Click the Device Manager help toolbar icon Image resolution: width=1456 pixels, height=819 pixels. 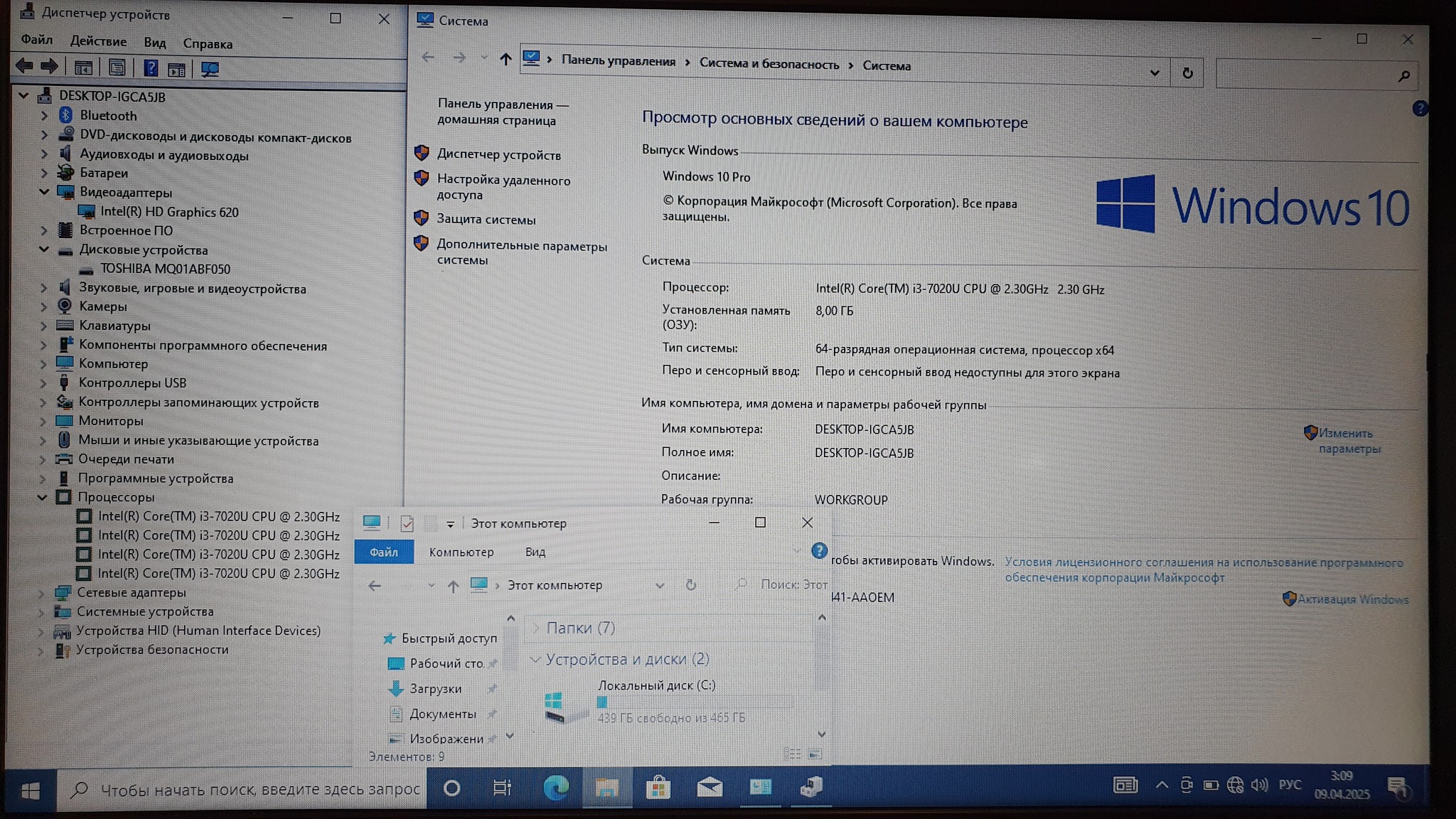(151, 68)
